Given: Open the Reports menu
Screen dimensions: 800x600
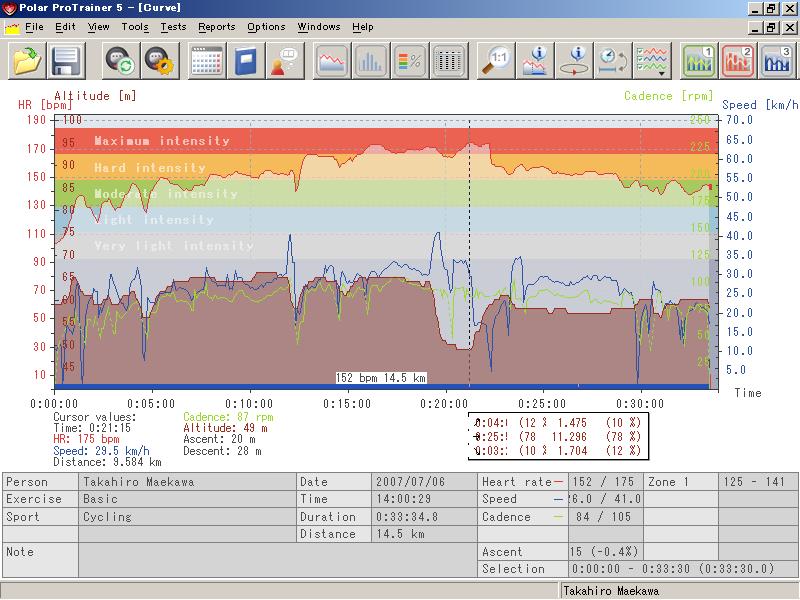Looking at the screenshot, I should [x=217, y=27].
